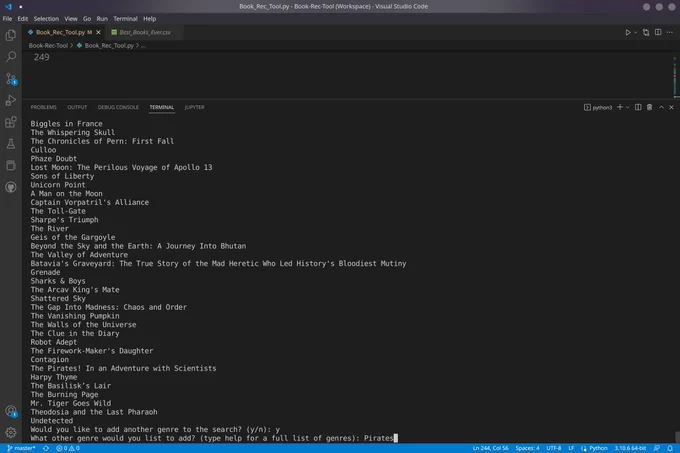680x453 pixels.
Task: Open editor More Actions ellipsis
Action: 670,33
